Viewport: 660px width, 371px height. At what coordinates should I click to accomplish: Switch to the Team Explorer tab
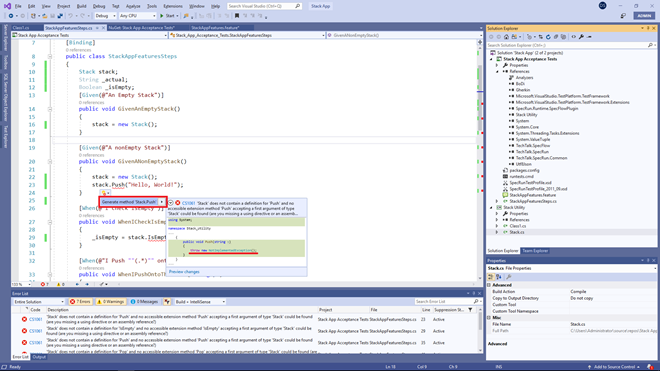pos(535,251)
